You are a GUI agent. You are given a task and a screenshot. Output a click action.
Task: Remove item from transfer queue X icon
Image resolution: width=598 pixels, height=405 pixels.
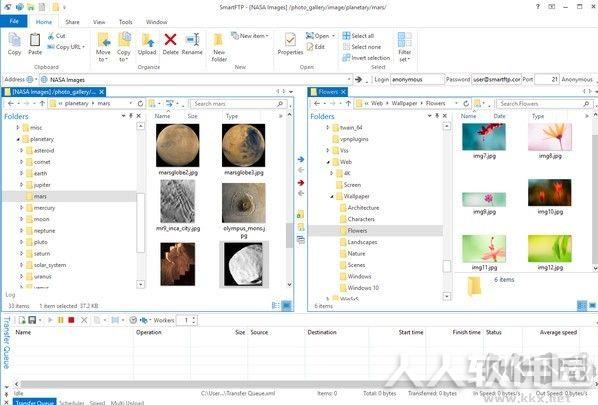coord(84,320)
